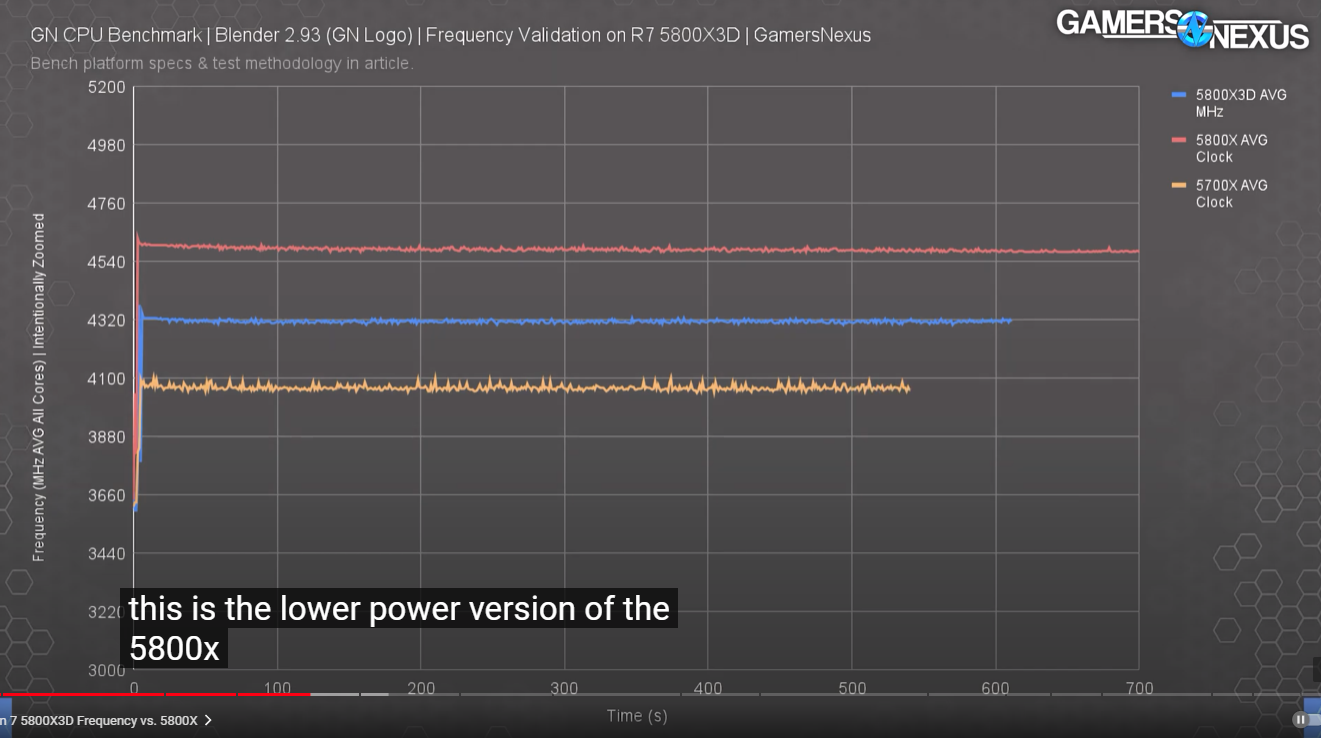
Task: Click the x-axis value '300'
Action: [x=565, y=688]
